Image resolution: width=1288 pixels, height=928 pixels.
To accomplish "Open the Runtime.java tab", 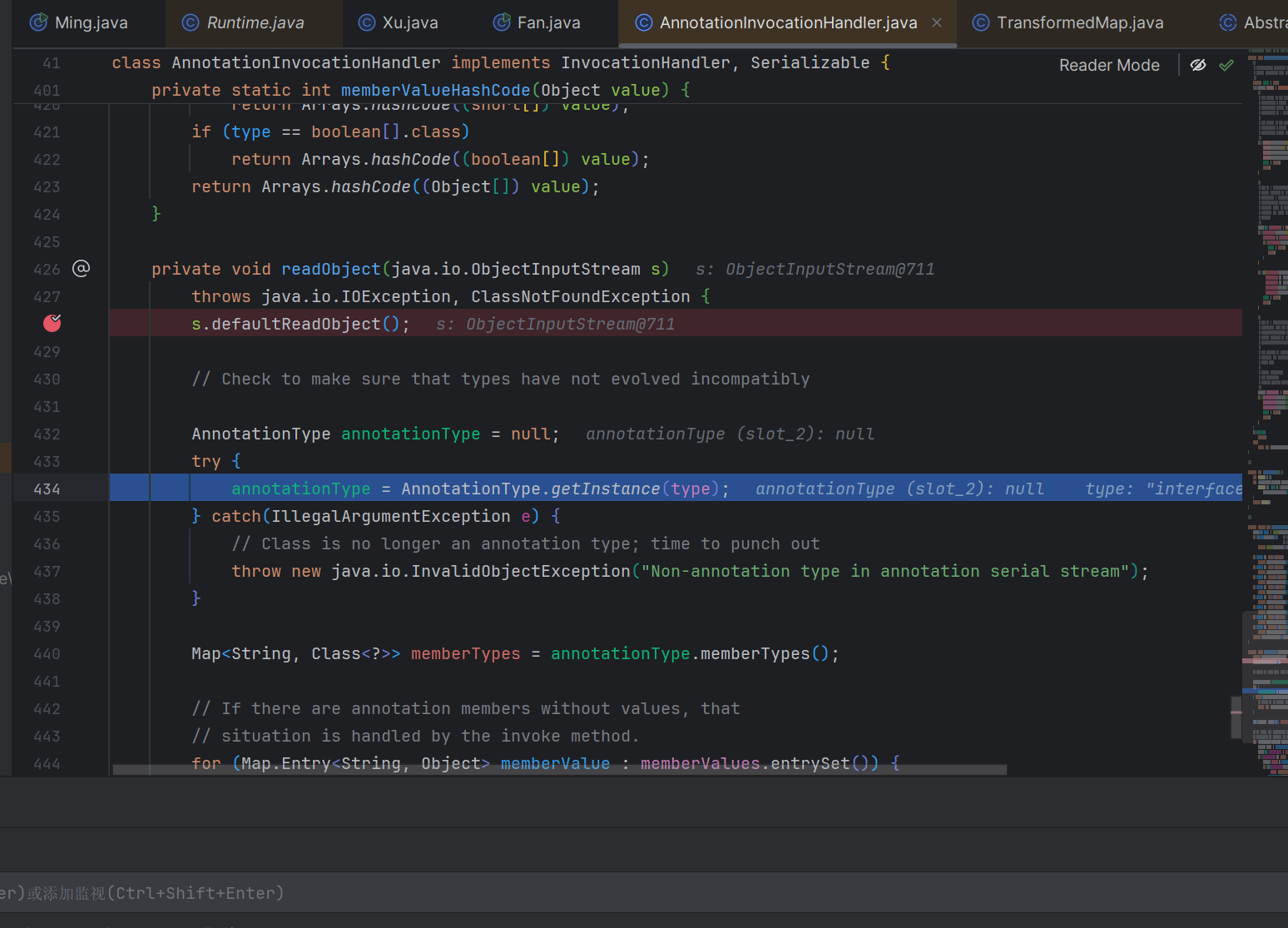I will 255,22.
